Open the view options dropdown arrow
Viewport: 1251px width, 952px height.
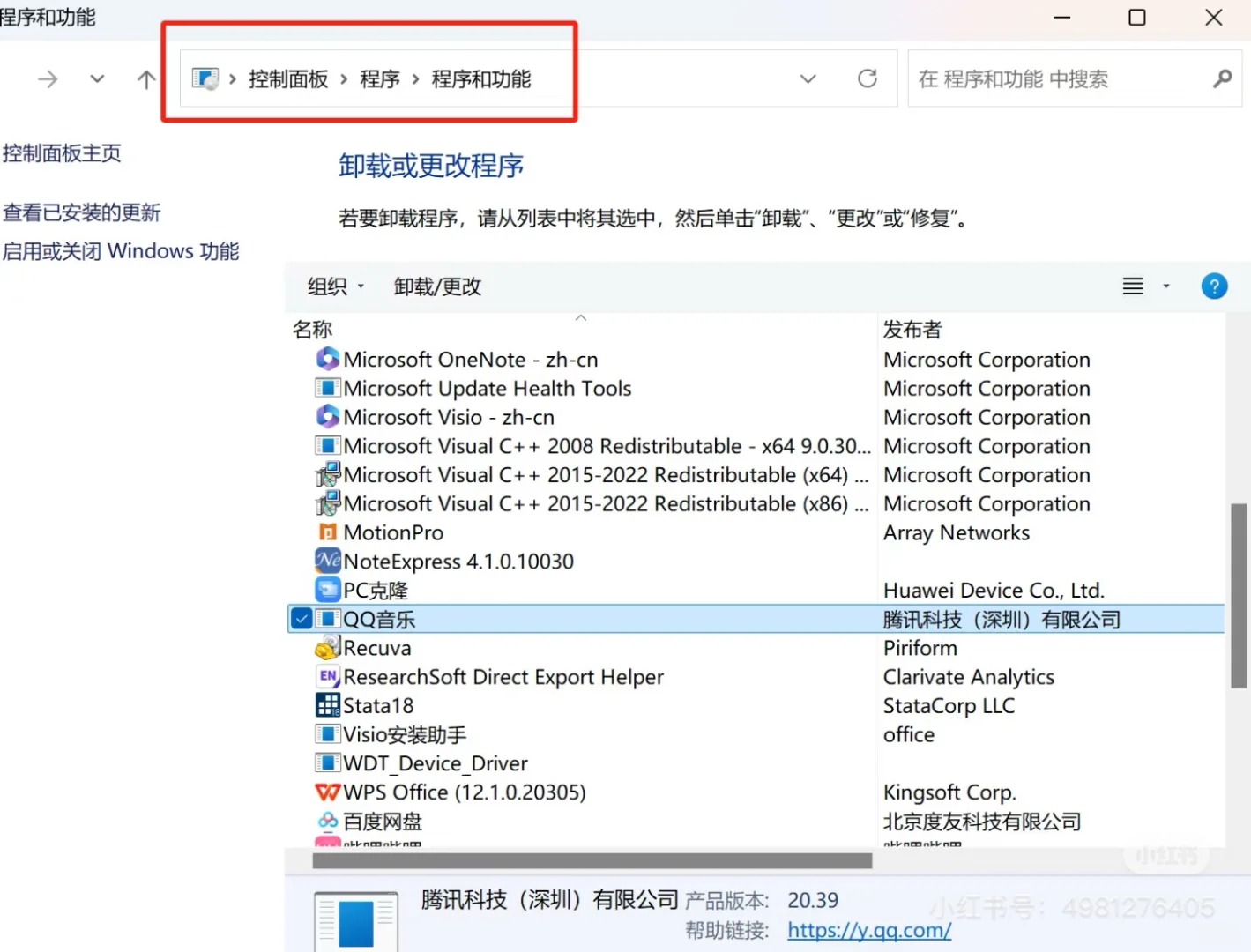click(x=1165, y=286)
